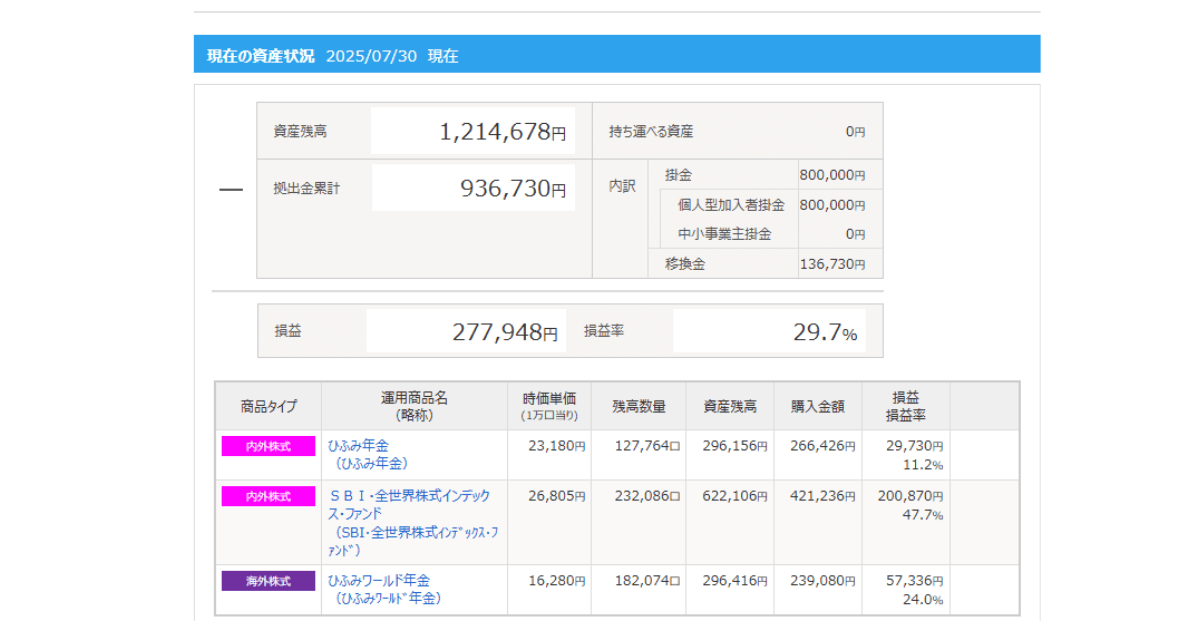Click the 購入金額 column header
This screenshot has width=1200, height=630.
(818, 406)
